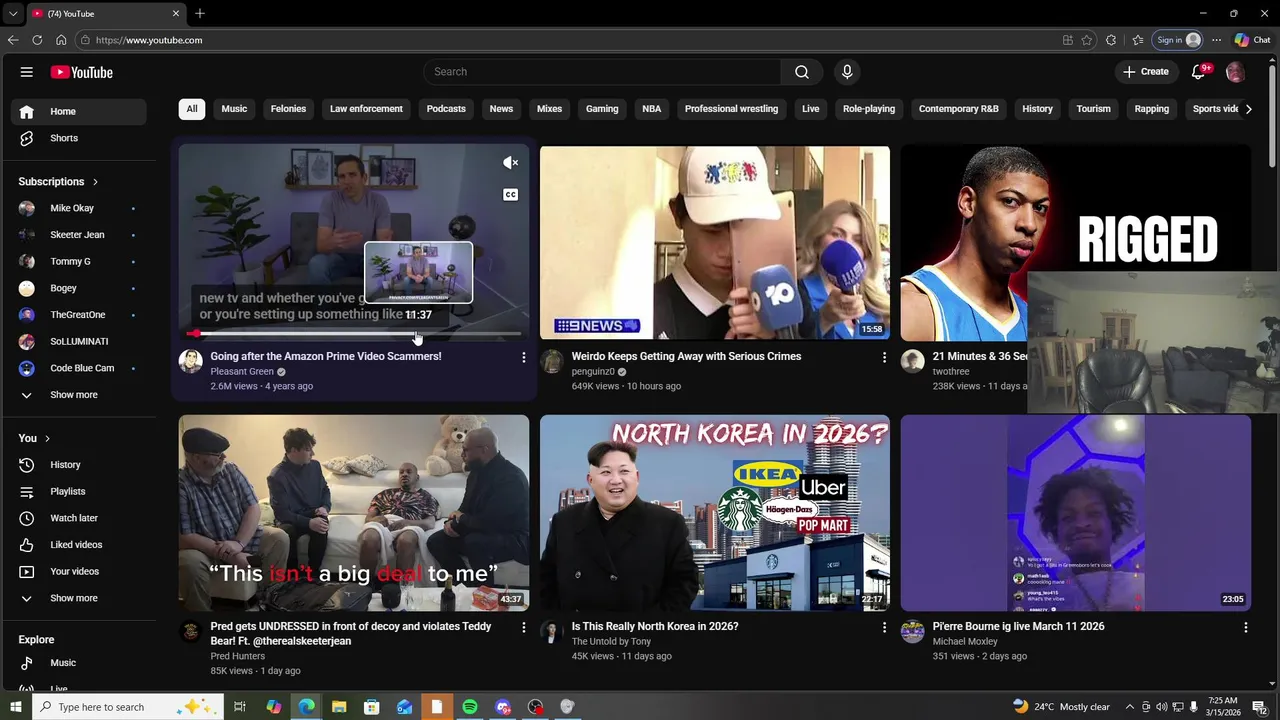Select the Law enforcement filter chip
Screen dimensions: 1280x720
pos(366,109)
